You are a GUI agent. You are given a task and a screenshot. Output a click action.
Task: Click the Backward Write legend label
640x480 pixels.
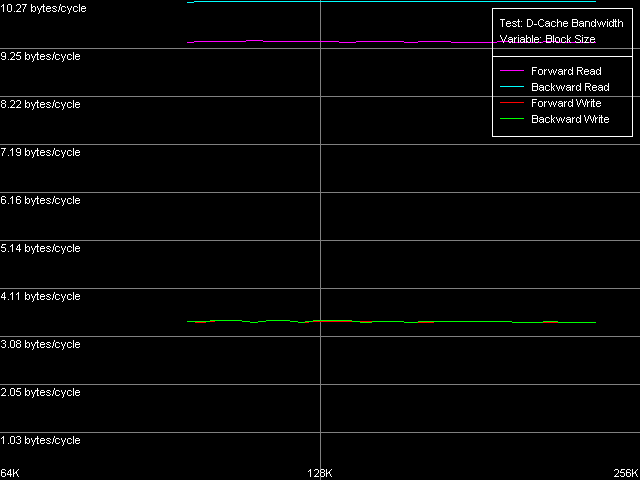click(570, 119)
